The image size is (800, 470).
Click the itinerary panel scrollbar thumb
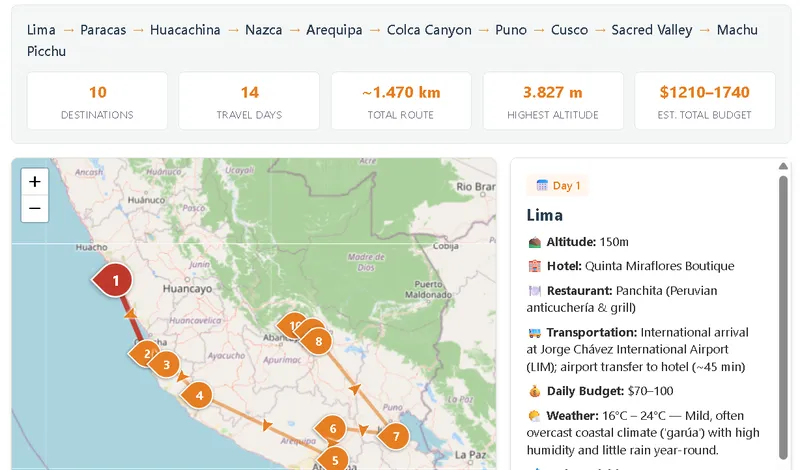pos(783,318)
